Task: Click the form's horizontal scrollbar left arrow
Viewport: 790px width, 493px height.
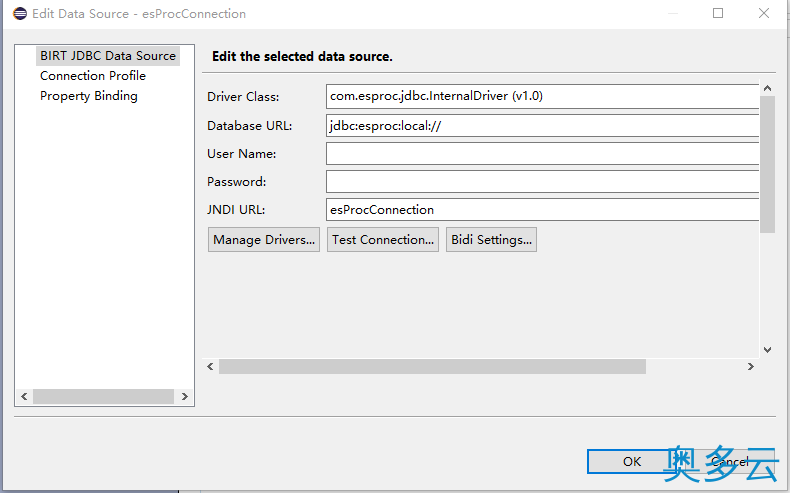Action: 211,367
